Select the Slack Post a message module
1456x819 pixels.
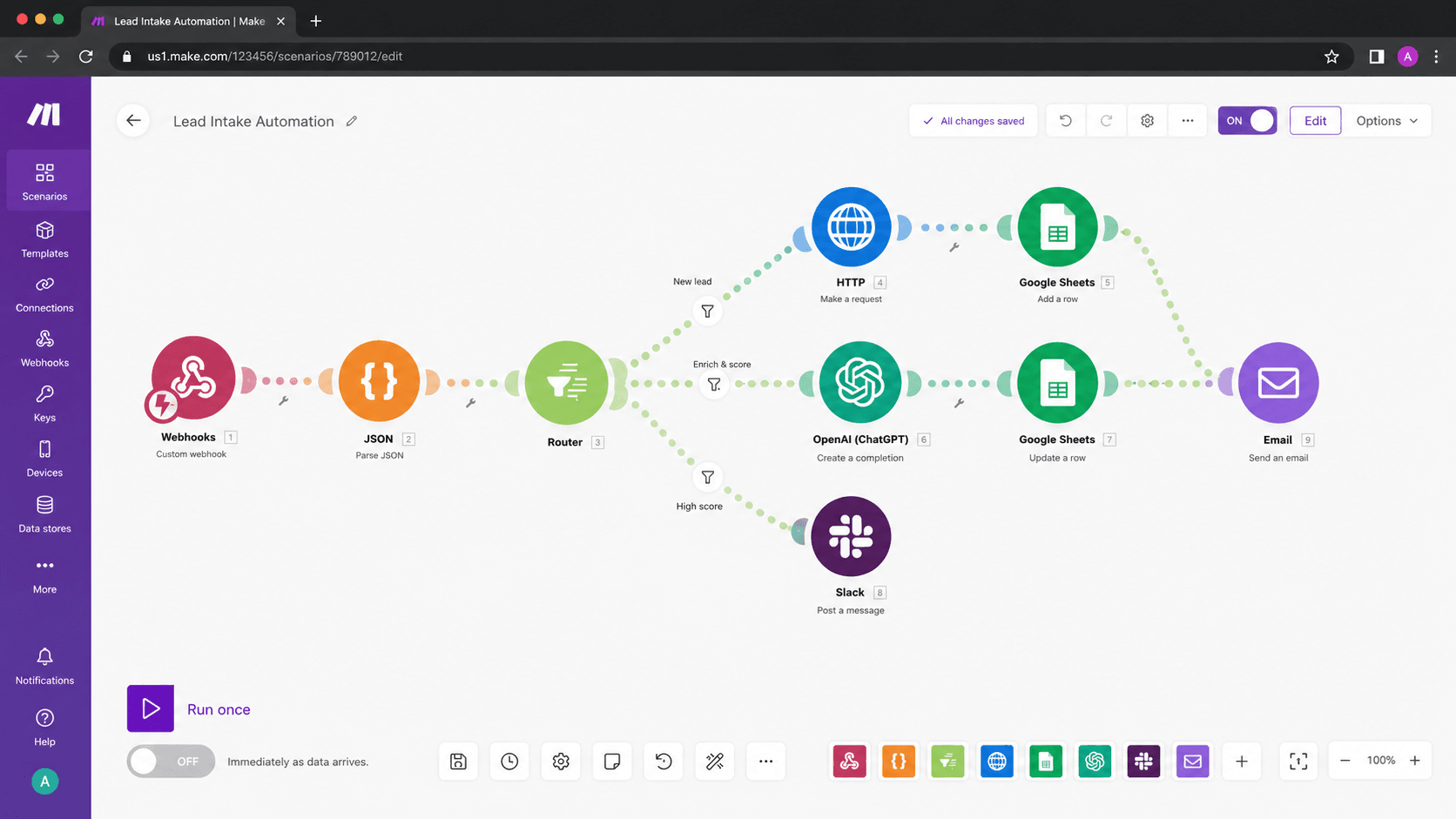(851, 536)
